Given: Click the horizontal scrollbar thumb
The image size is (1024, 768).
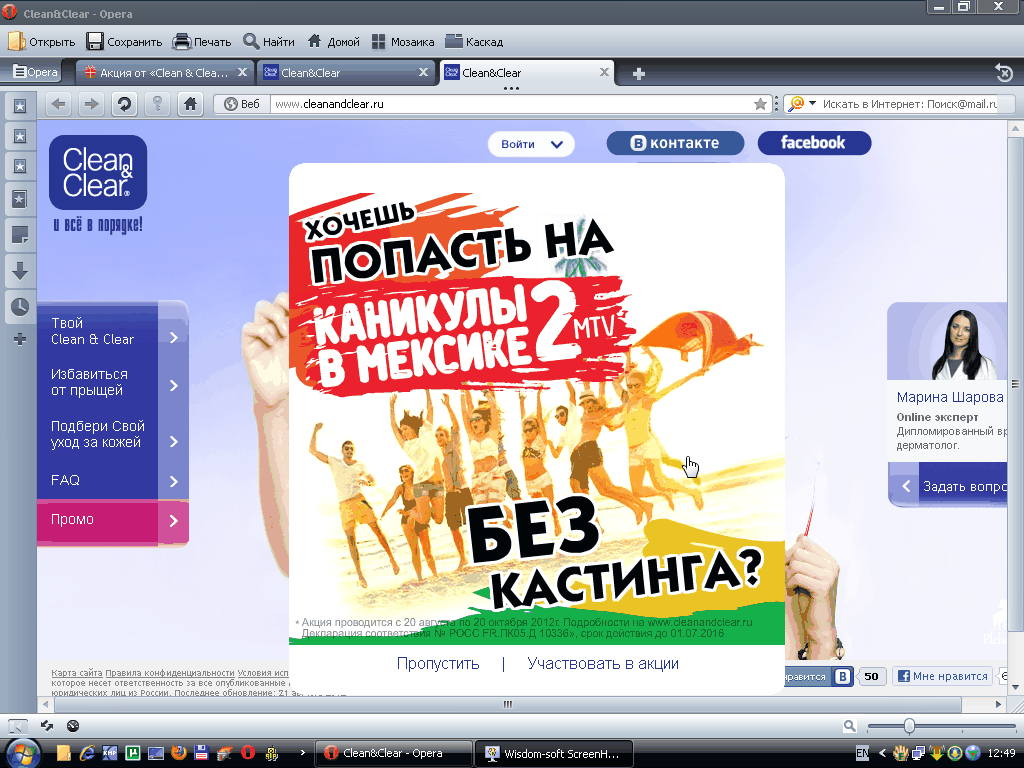Looking at the screenshot, I should click(507, 705).
